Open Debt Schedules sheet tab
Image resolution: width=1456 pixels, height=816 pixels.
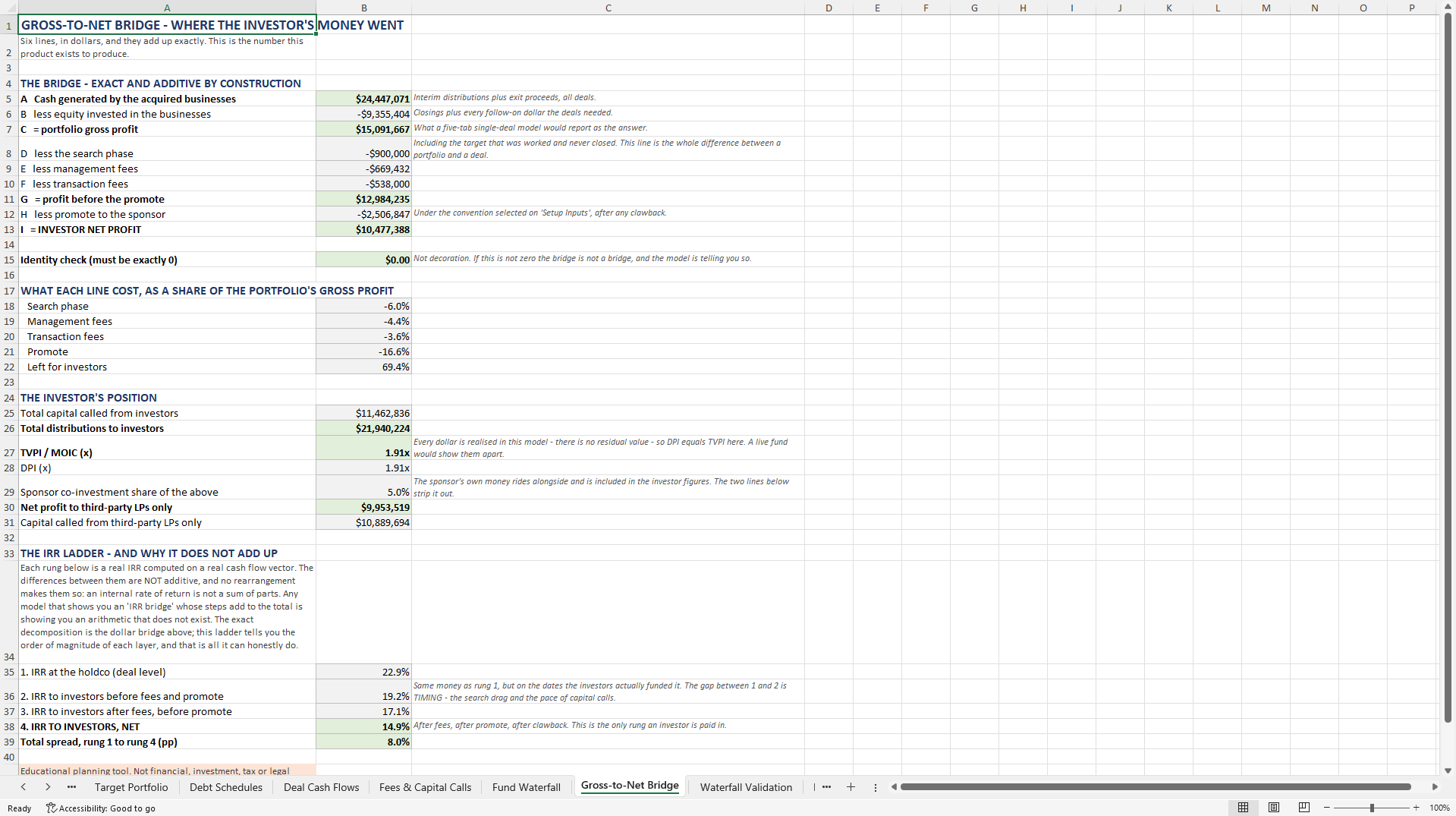(226, 787)
